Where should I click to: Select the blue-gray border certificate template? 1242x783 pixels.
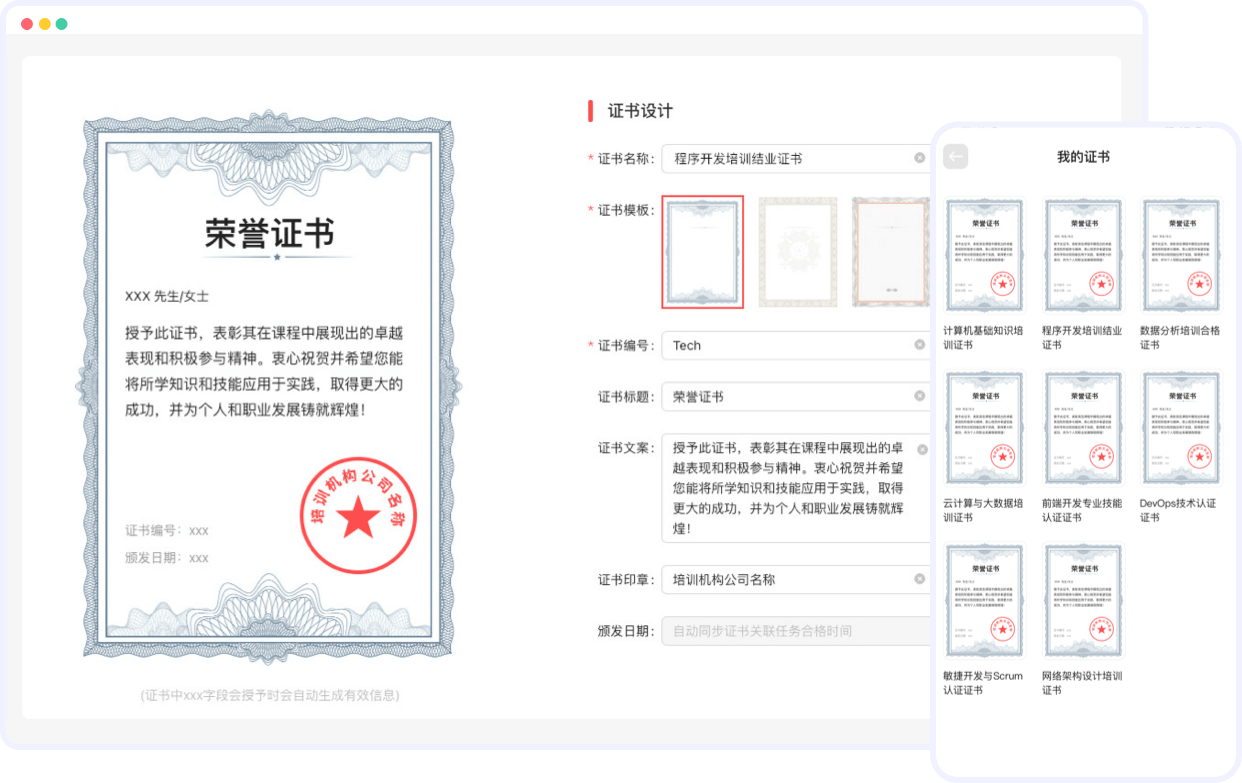pyautogui.click(x=702, y=251)
